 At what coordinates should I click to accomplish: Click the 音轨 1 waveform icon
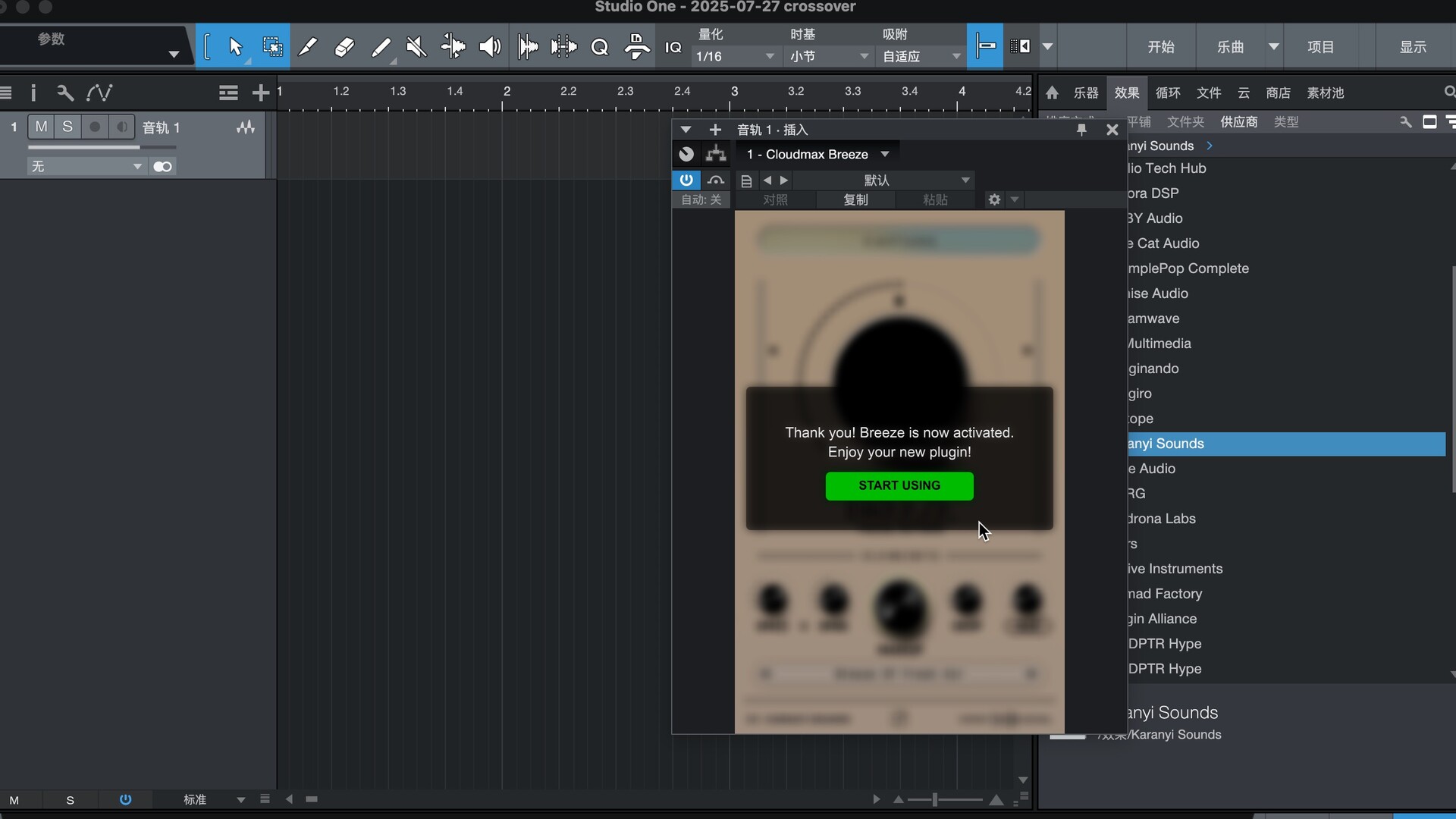(246, 127)
